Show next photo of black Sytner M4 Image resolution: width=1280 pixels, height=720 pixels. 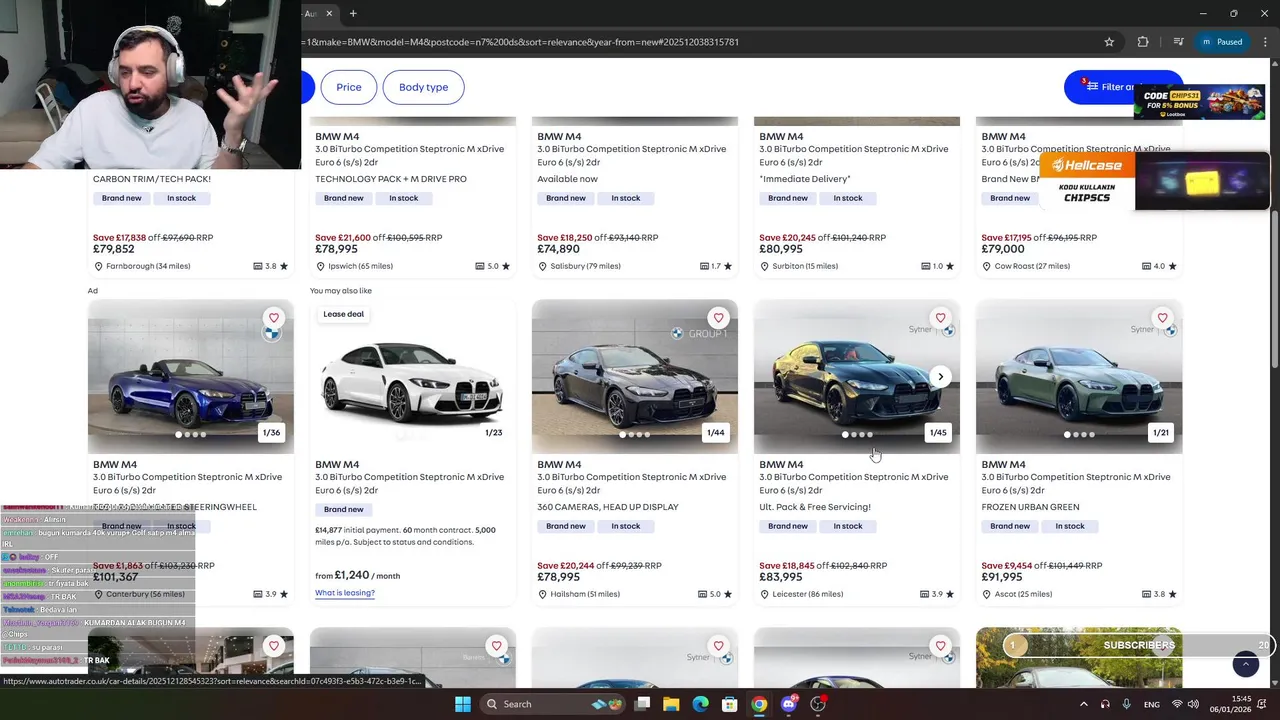940,377
